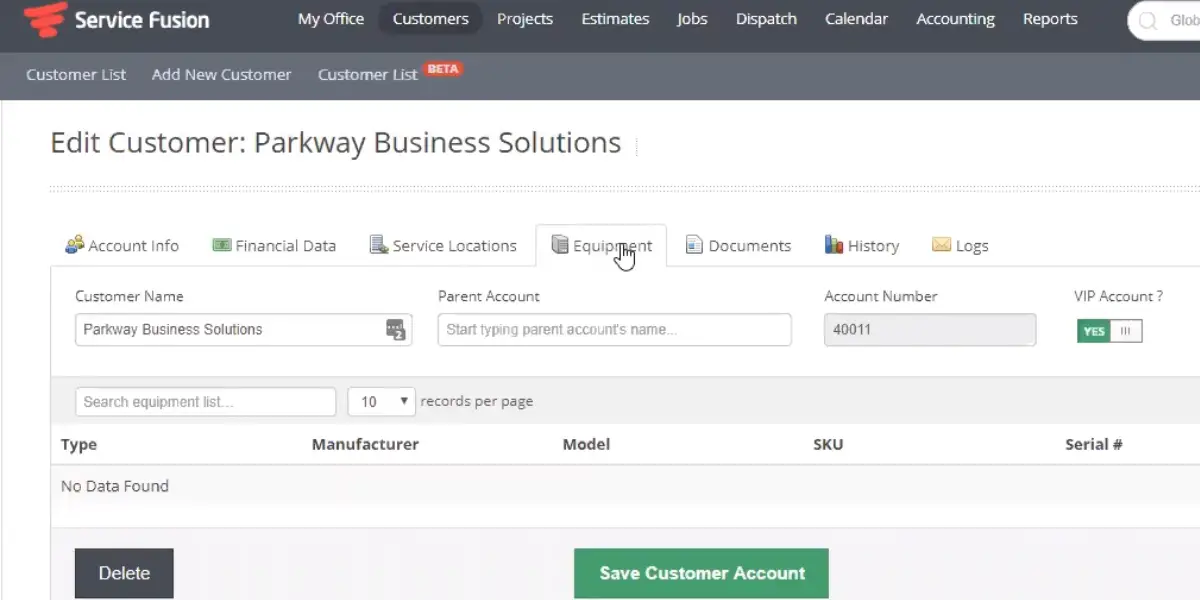
Task: Click Save Customer Account button
Action: (x=701, y=573)
